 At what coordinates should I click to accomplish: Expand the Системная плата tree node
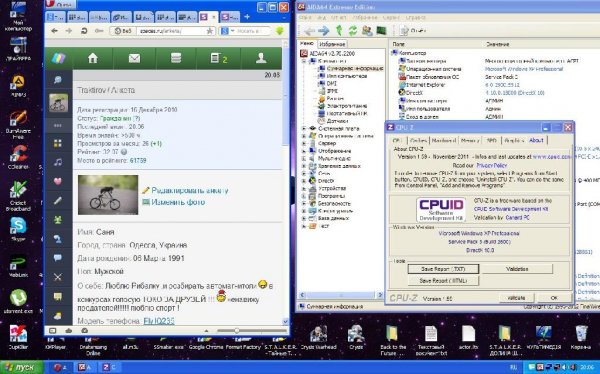click(x=304, y=129)
